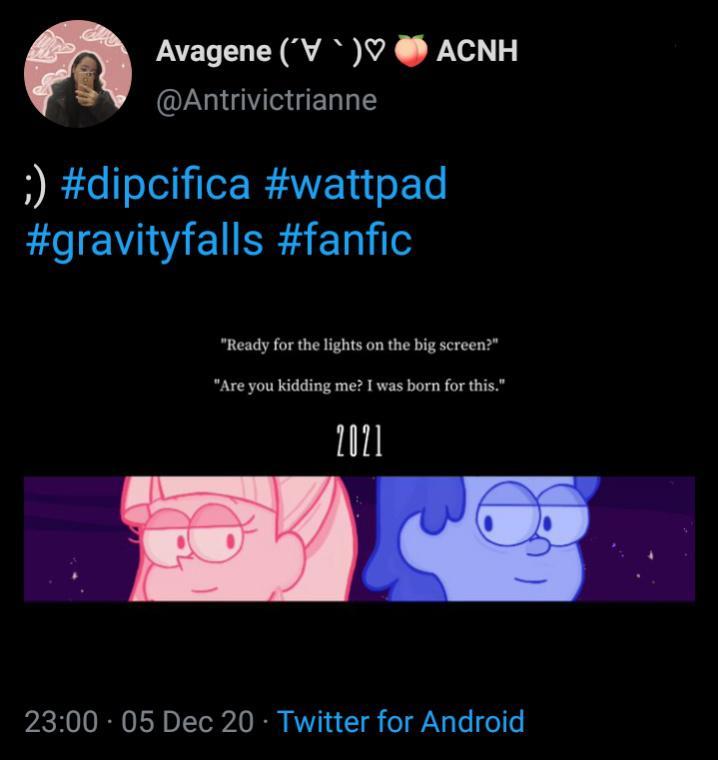Click the blue boy character in banner

pyautogui.click(x=482, y=538)
